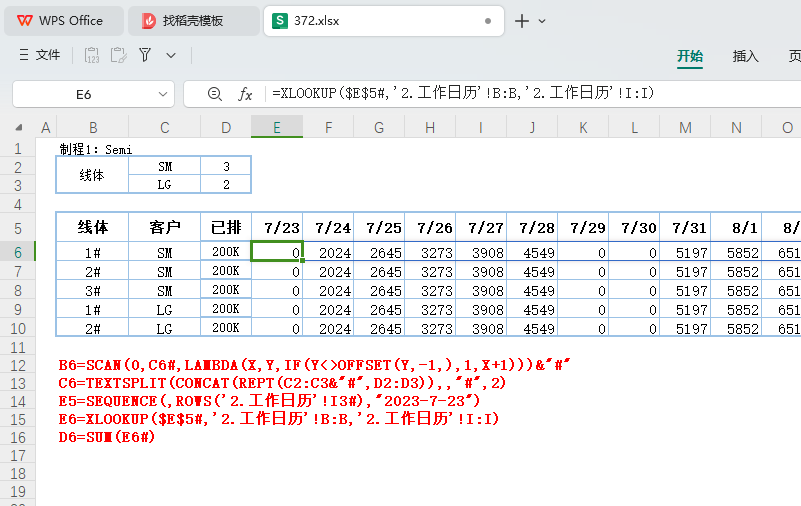The width and height of the screenshot is (801, 506).
Task: Click cell D6 showing 200K
Action: click(x=226, y=252)
